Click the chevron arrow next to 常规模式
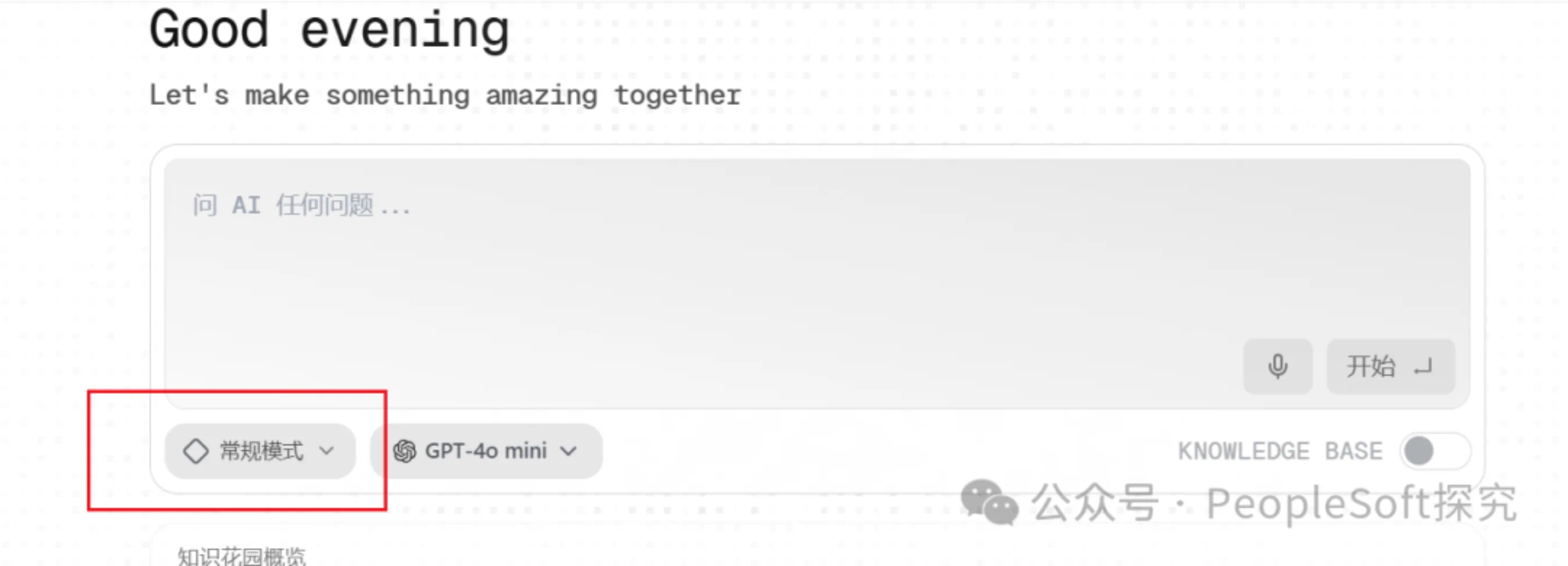The image size is (1568, 566). coord(327,452)
